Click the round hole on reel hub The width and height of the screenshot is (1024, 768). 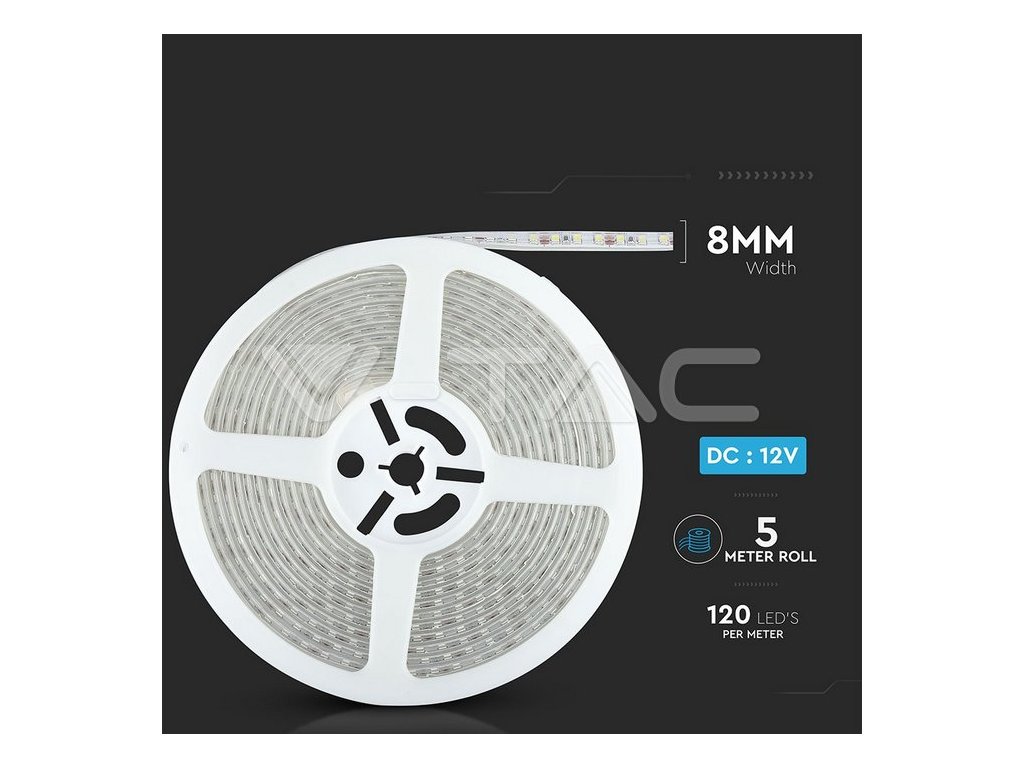coord(352,462)
